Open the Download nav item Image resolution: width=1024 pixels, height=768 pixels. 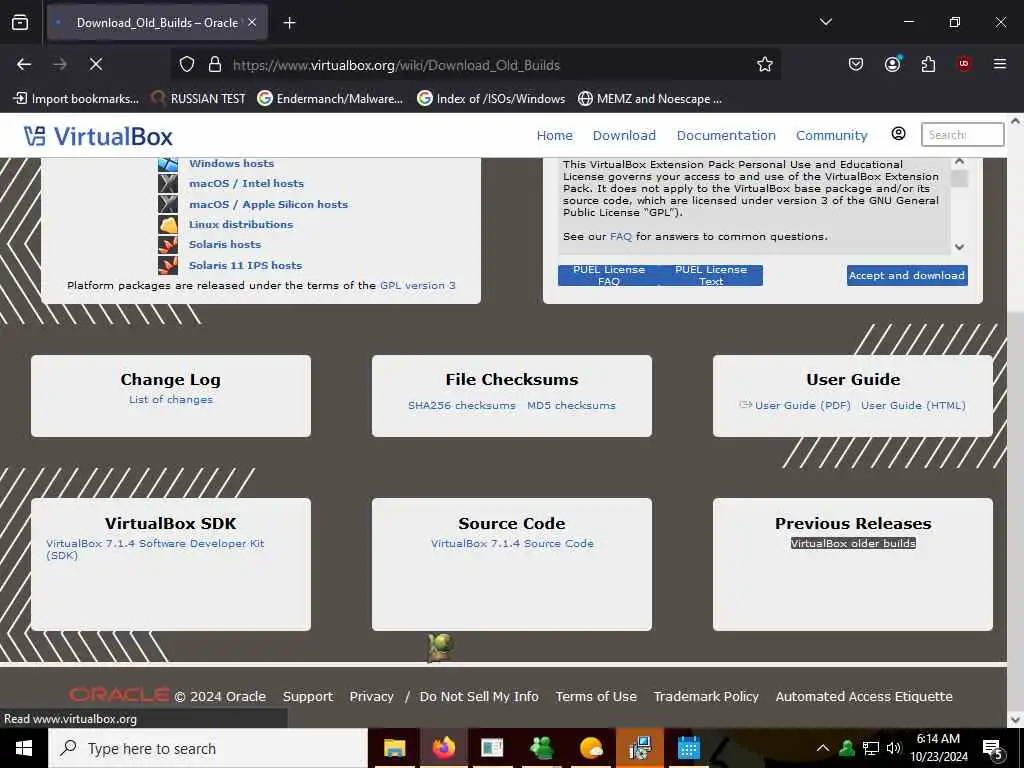click(624, 135)
